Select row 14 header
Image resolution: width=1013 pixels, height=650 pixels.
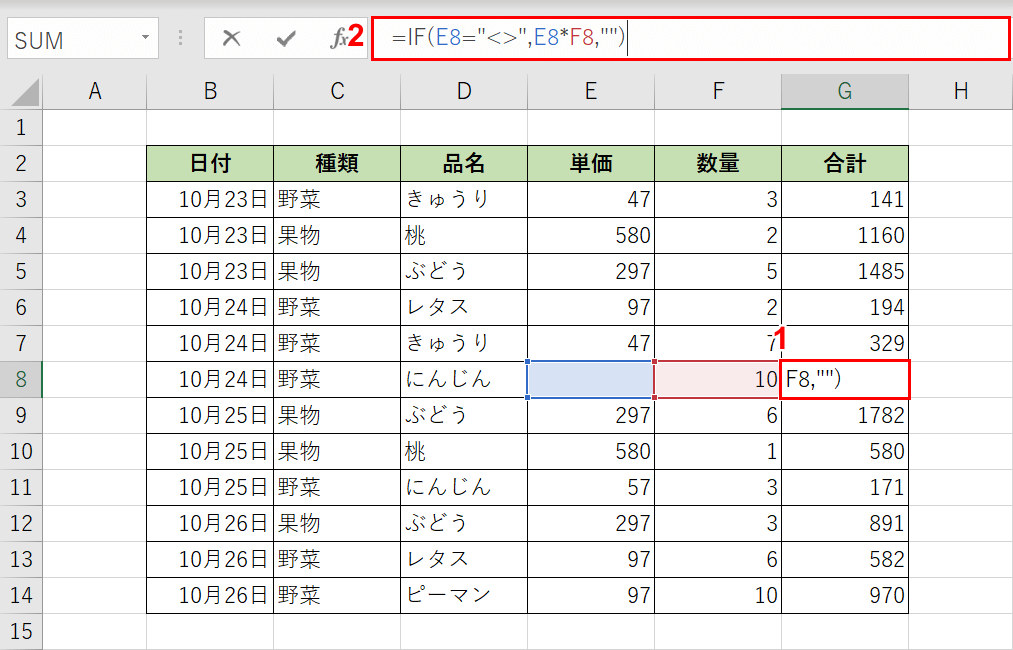pyautogui.click(x=22, y=594)
